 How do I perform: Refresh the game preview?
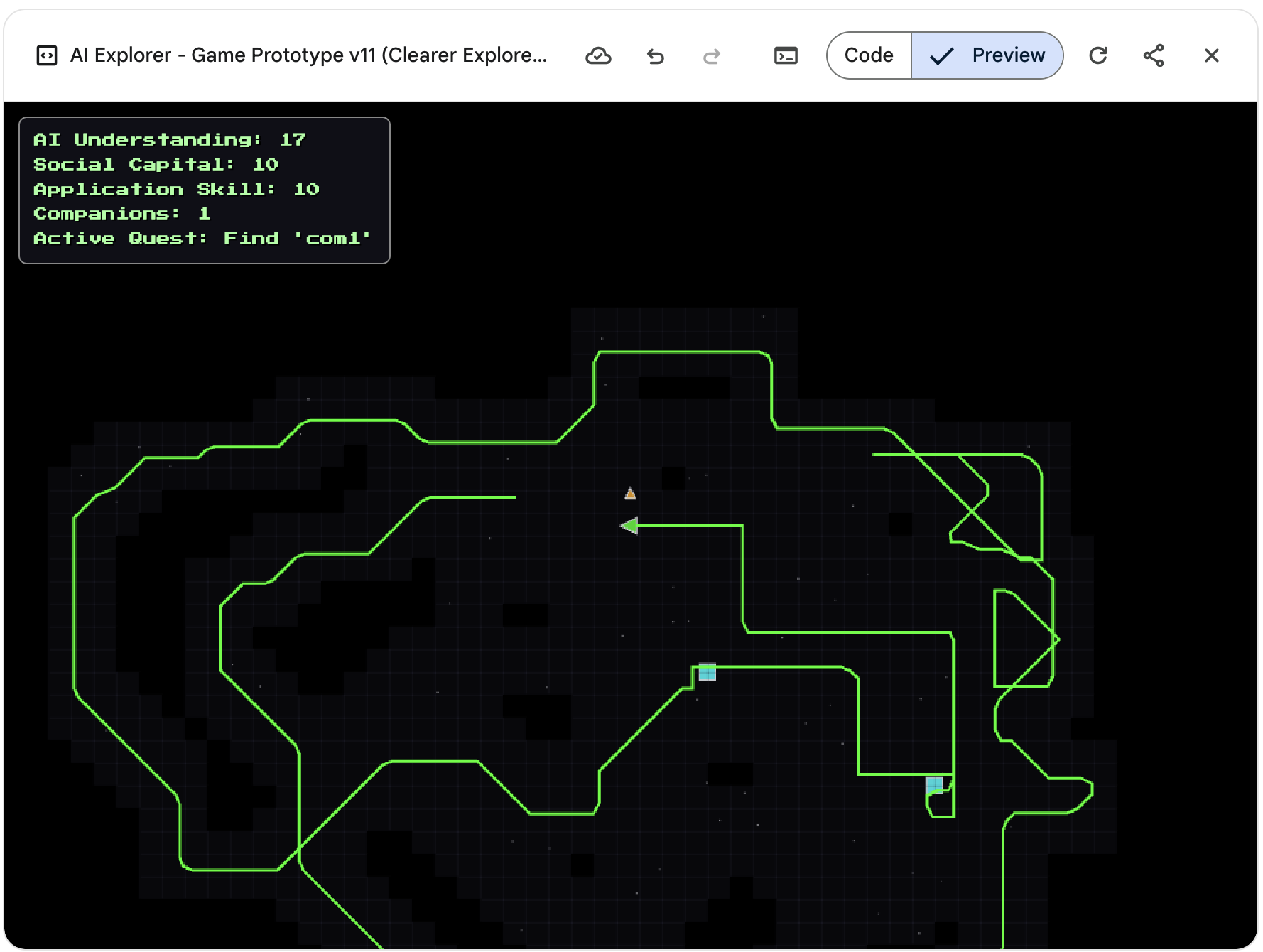(x=1098, y=55)
